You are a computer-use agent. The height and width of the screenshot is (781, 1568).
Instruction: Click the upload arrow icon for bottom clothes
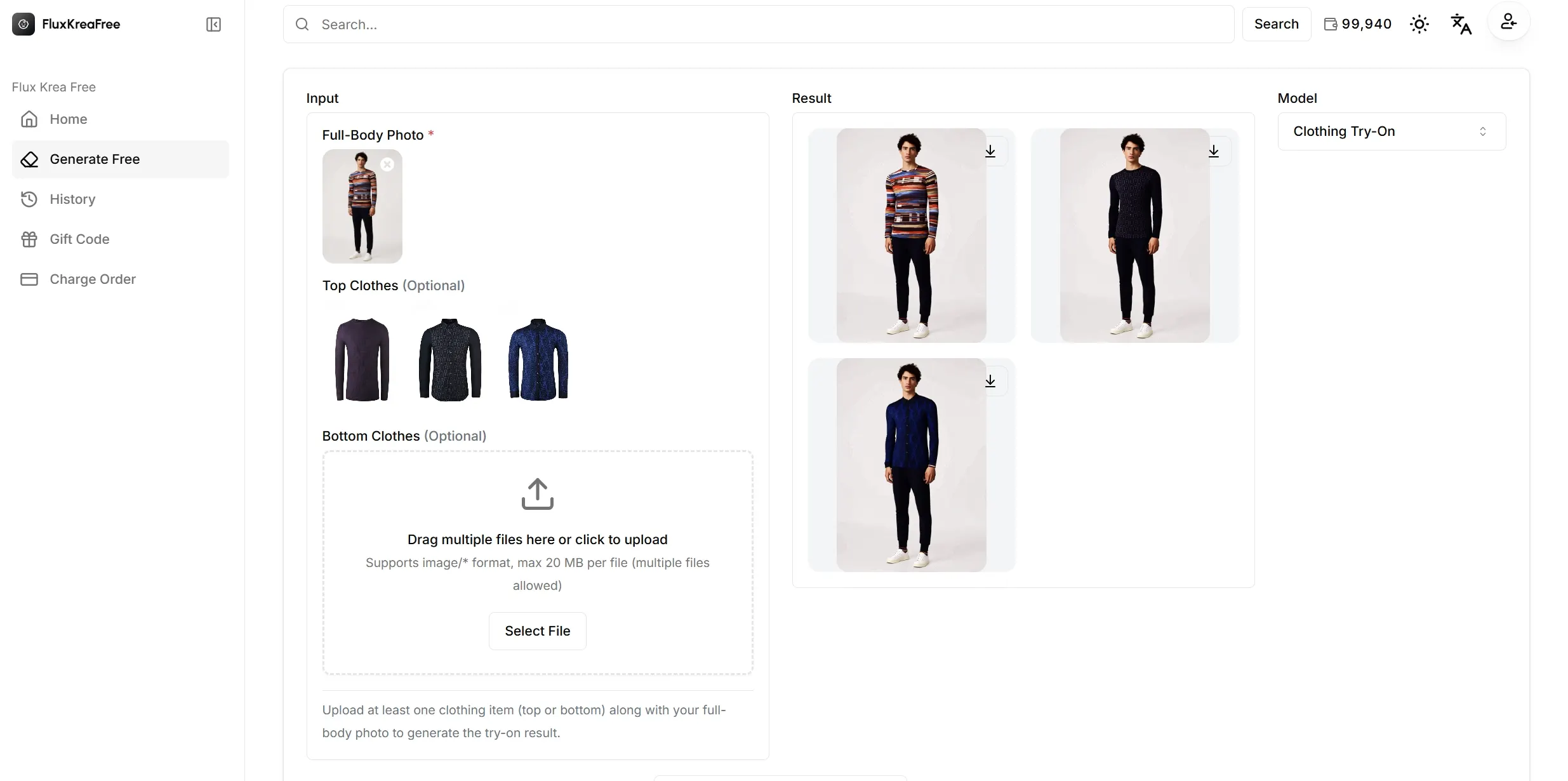(x=537, y=494)
